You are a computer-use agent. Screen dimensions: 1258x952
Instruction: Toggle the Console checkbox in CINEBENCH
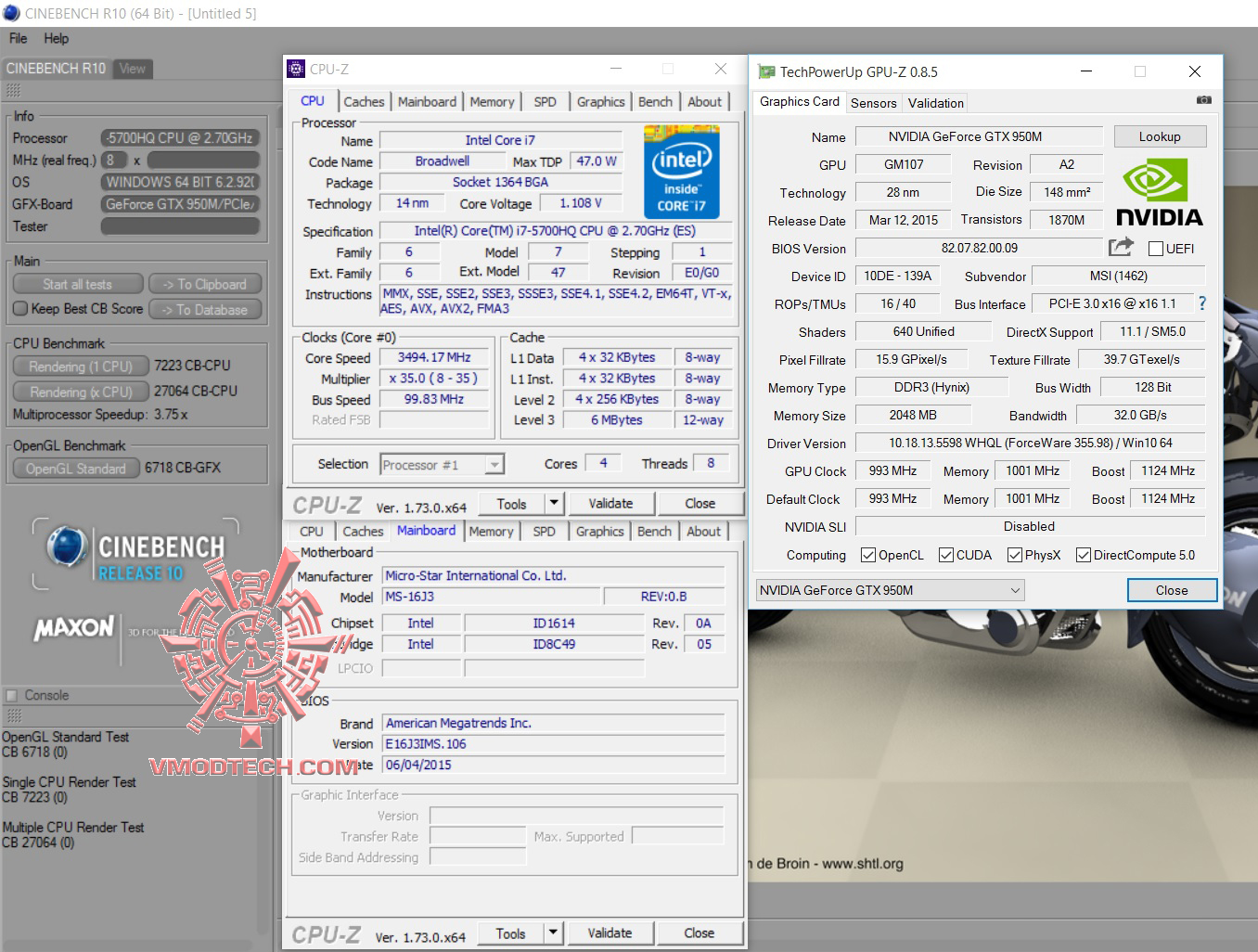(12, 695)
